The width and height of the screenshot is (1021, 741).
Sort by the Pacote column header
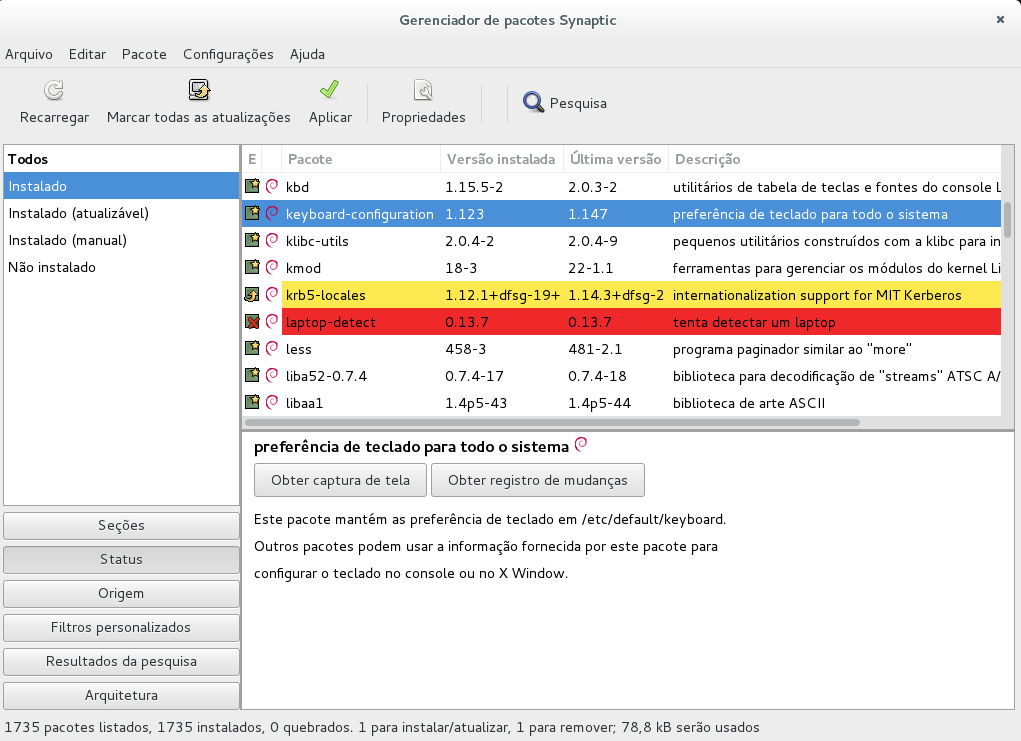click(307, 159)
